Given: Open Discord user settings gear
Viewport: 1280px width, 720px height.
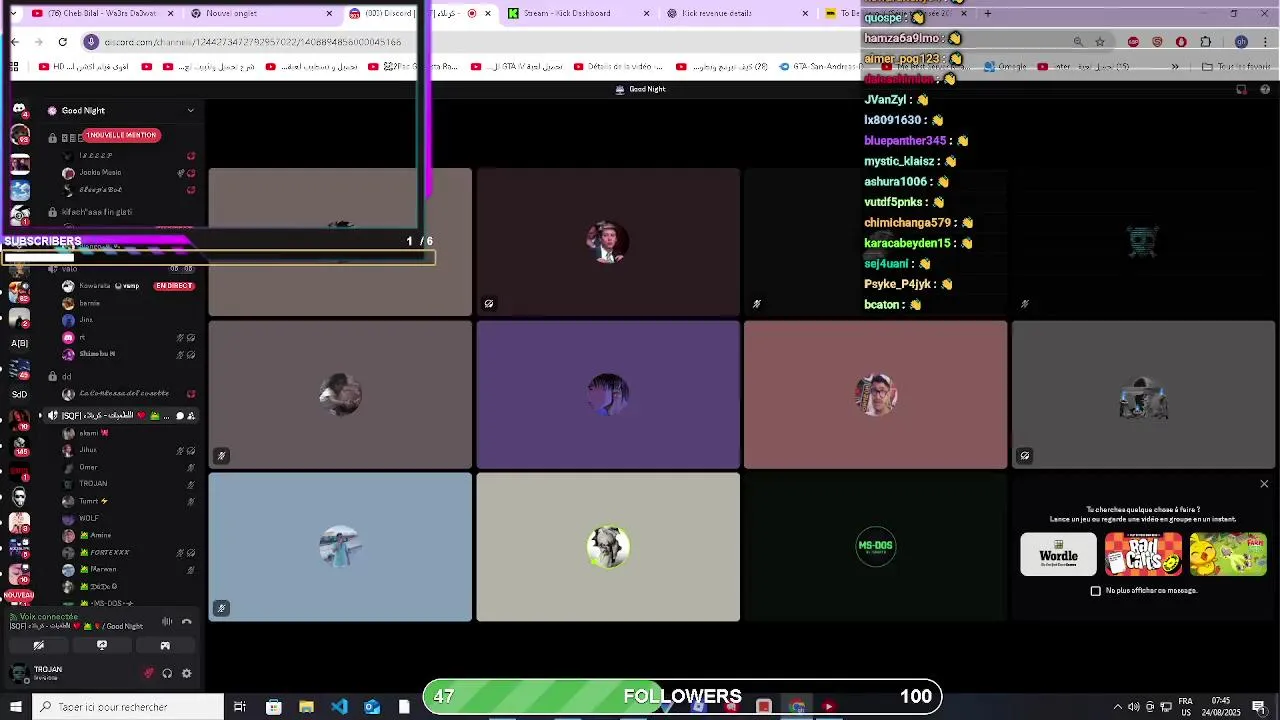Looking at the screenshot, I should (186, 673).
